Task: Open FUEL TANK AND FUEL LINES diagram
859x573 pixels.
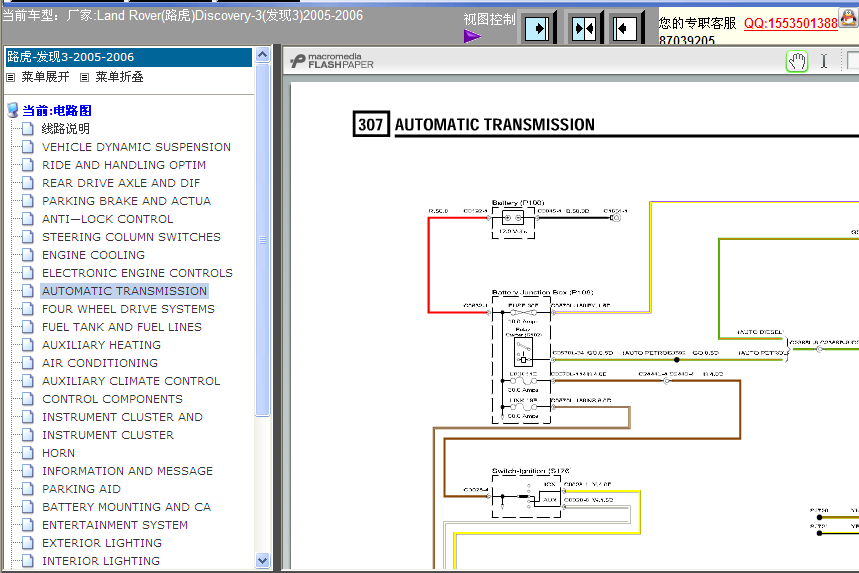Action: 122,327
